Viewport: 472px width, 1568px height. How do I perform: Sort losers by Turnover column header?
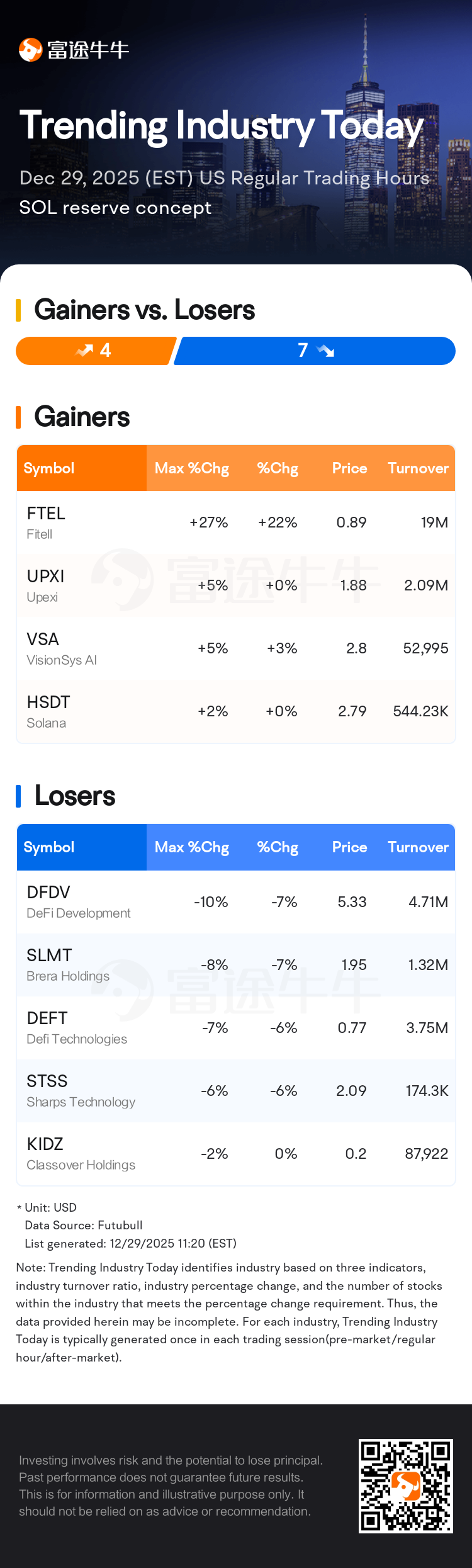(x=418, y=847)
